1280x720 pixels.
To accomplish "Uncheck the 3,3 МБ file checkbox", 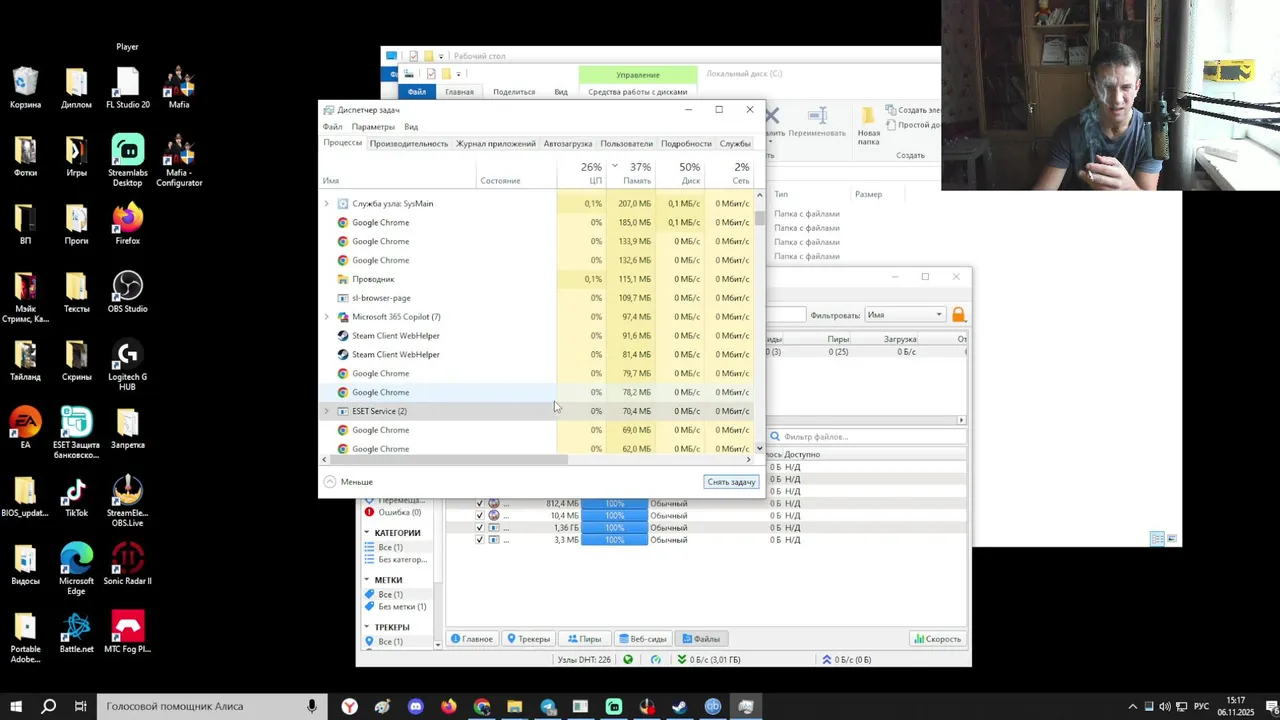I will tap(479, 539).
